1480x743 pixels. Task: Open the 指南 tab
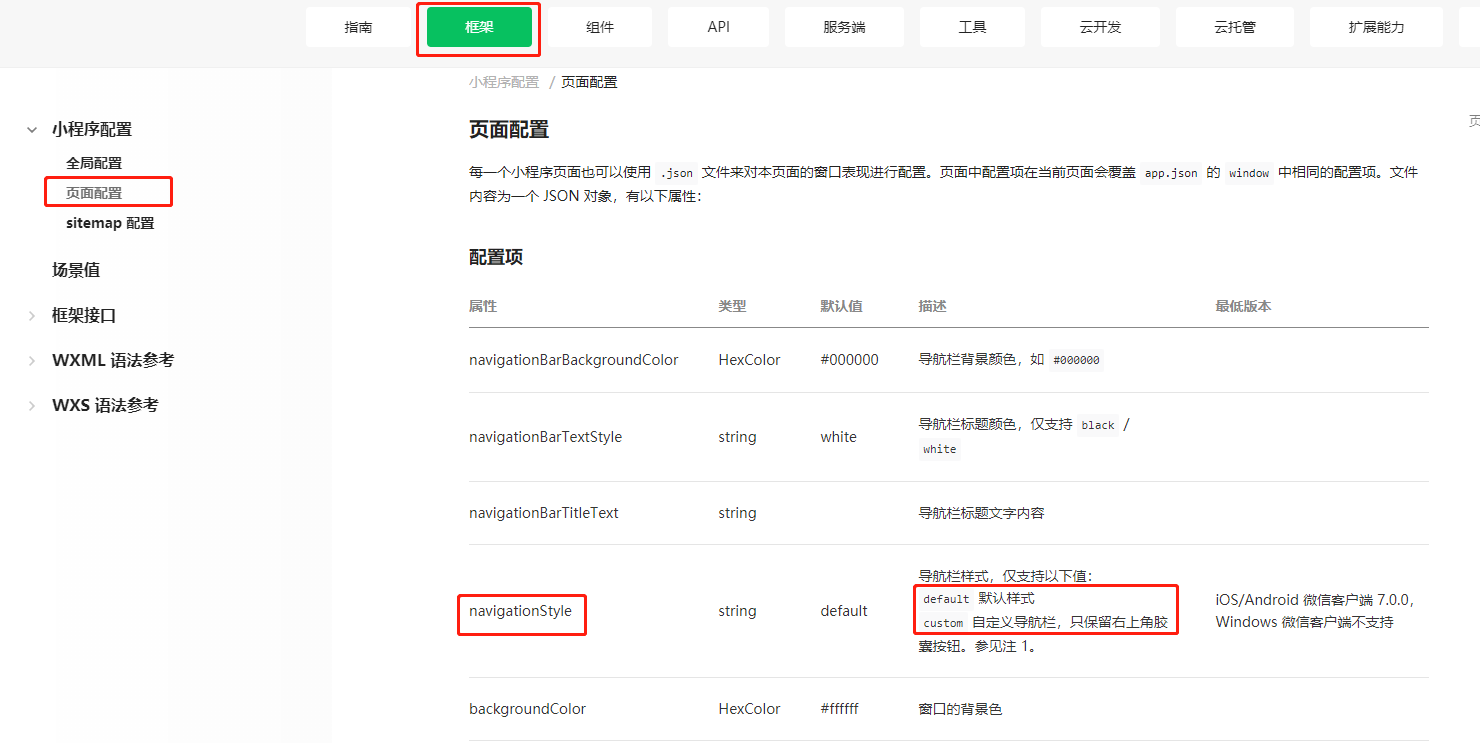[x=358, y=27]
